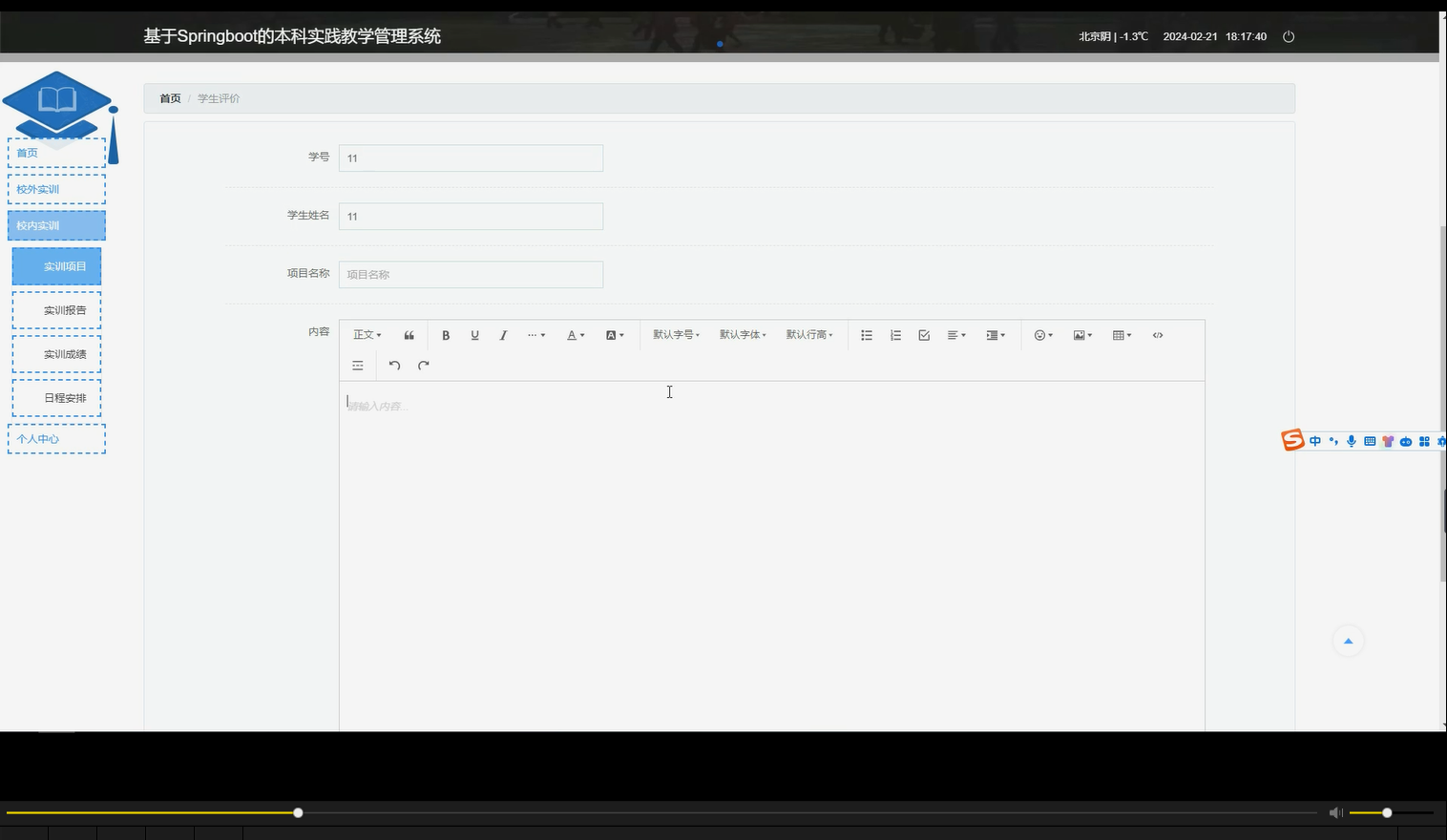Toggle Chinese/English input on Sogou bar
1447x840 pixels.
[1314, 441]
